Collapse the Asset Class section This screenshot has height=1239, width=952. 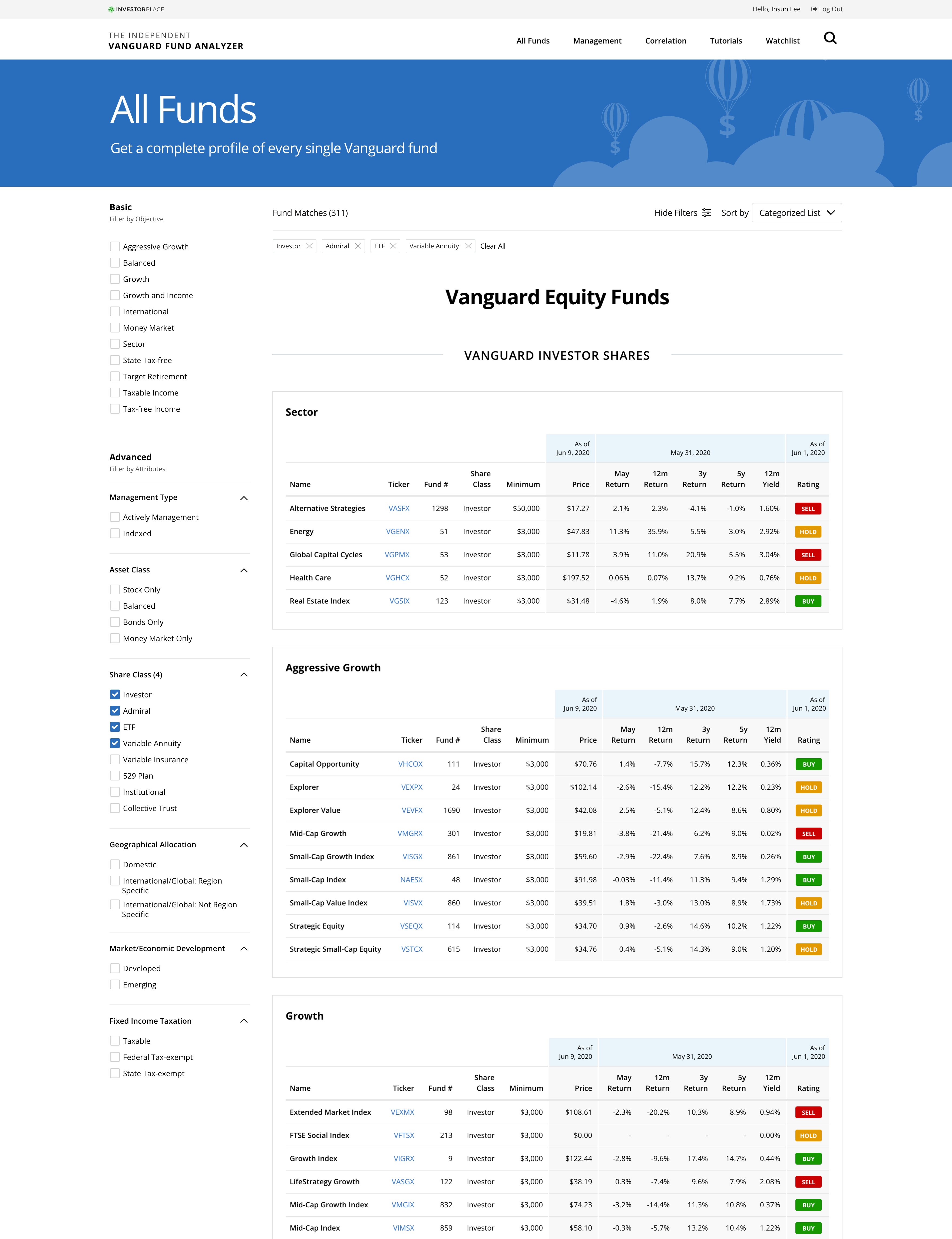[244, 570]
